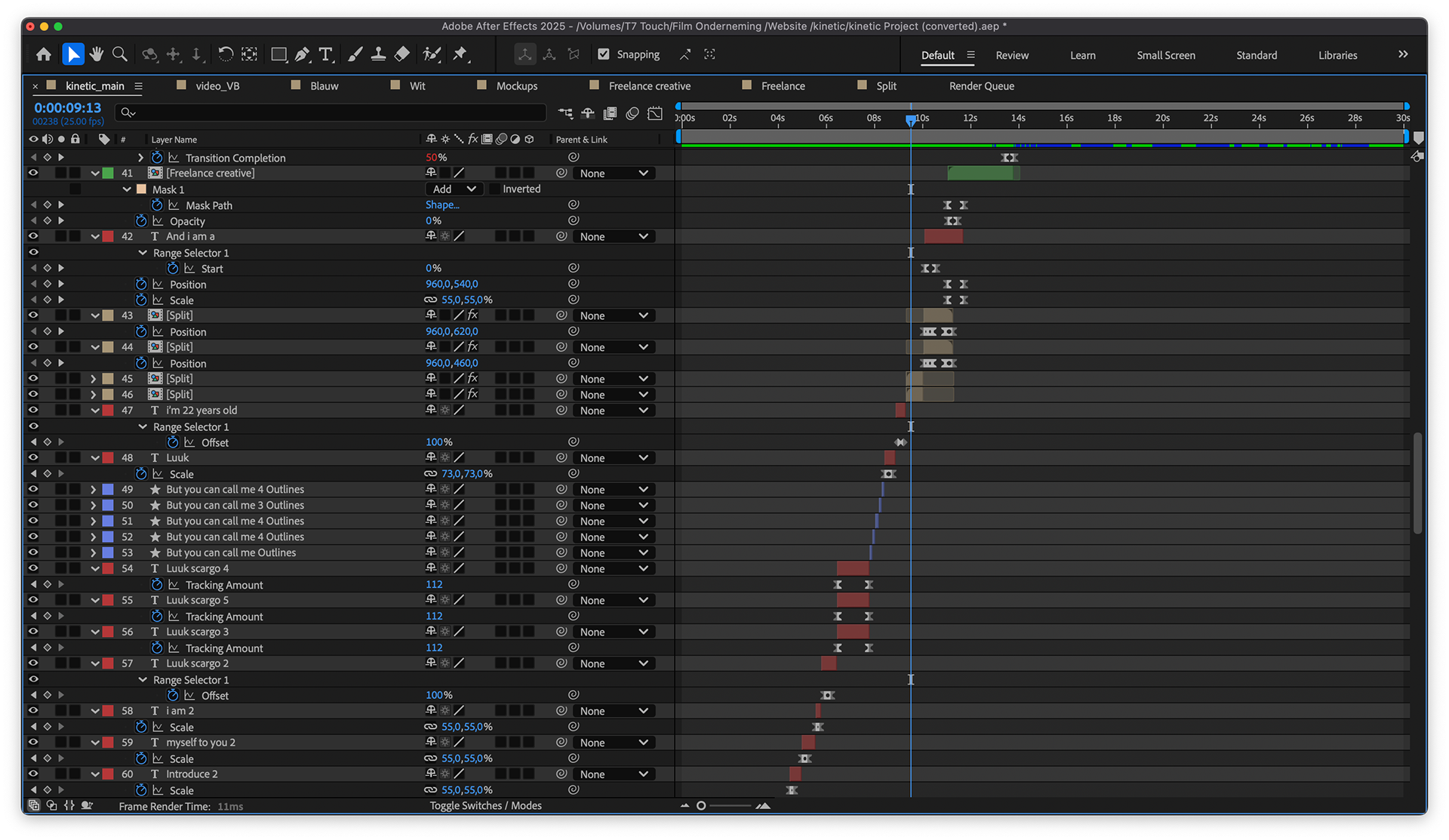
Task: Switch to the Mockups composition tab
Action: click(516, 86)
